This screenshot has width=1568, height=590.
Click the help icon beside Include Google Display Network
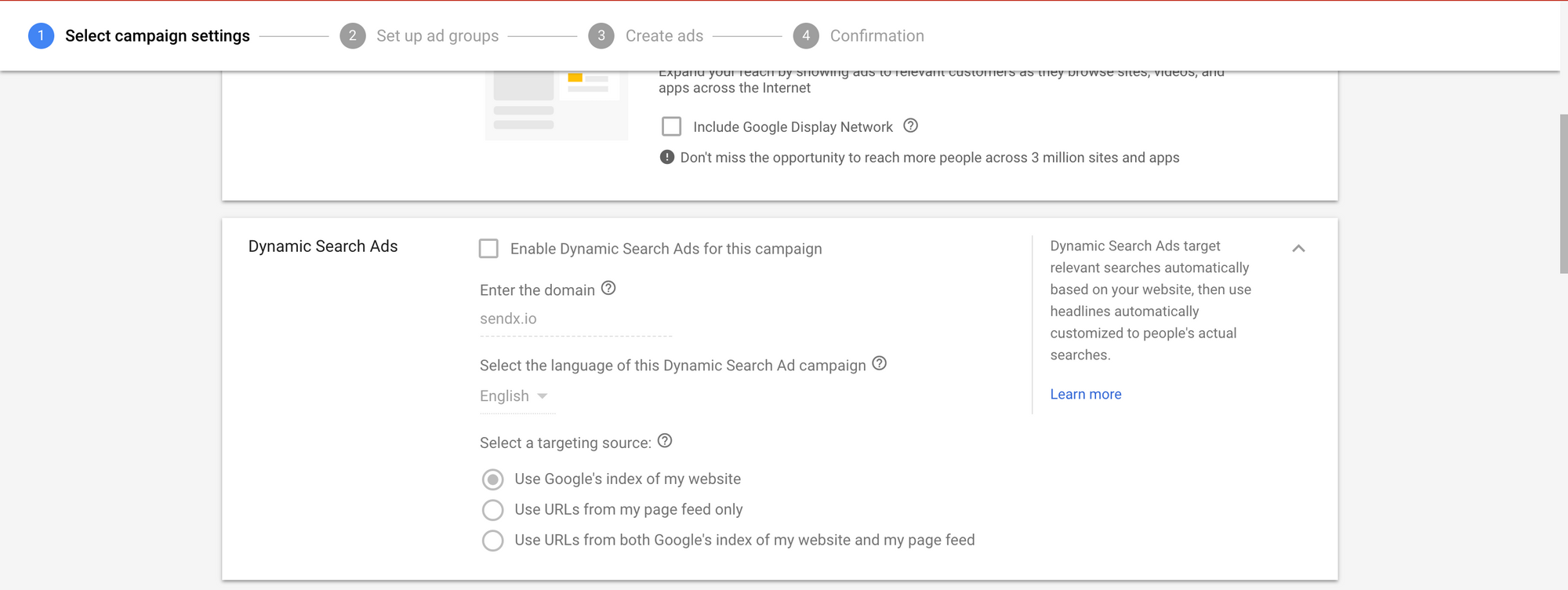coord(910,126)
